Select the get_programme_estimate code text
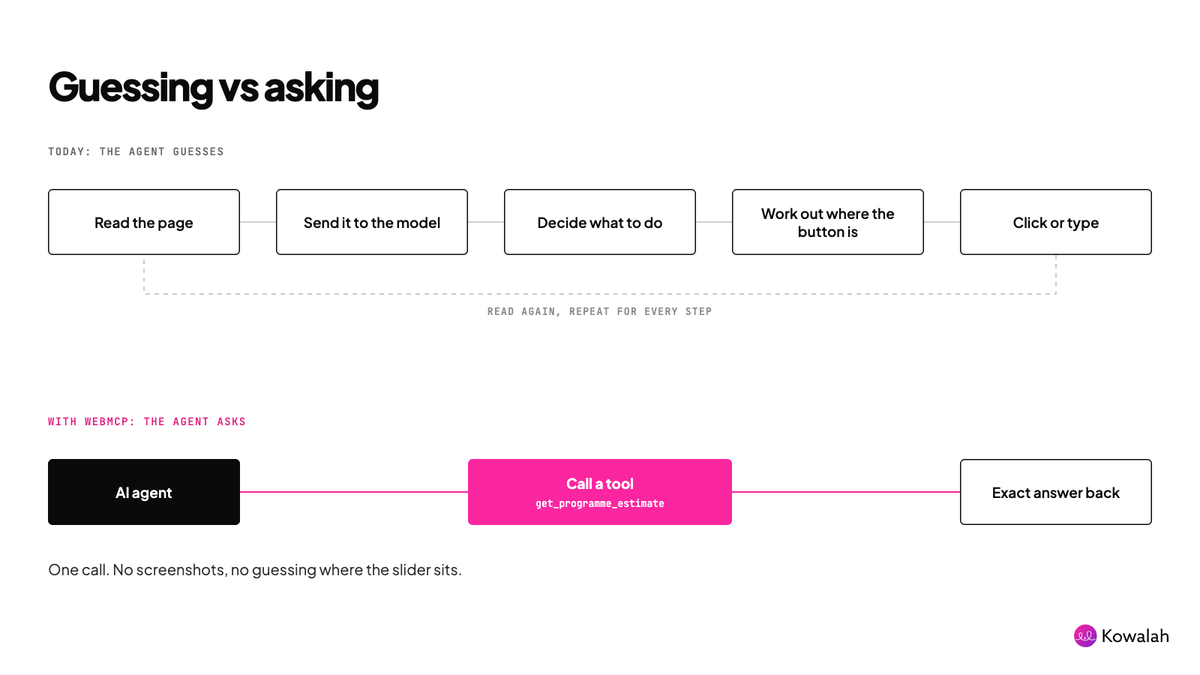 (x=600, y=504)
